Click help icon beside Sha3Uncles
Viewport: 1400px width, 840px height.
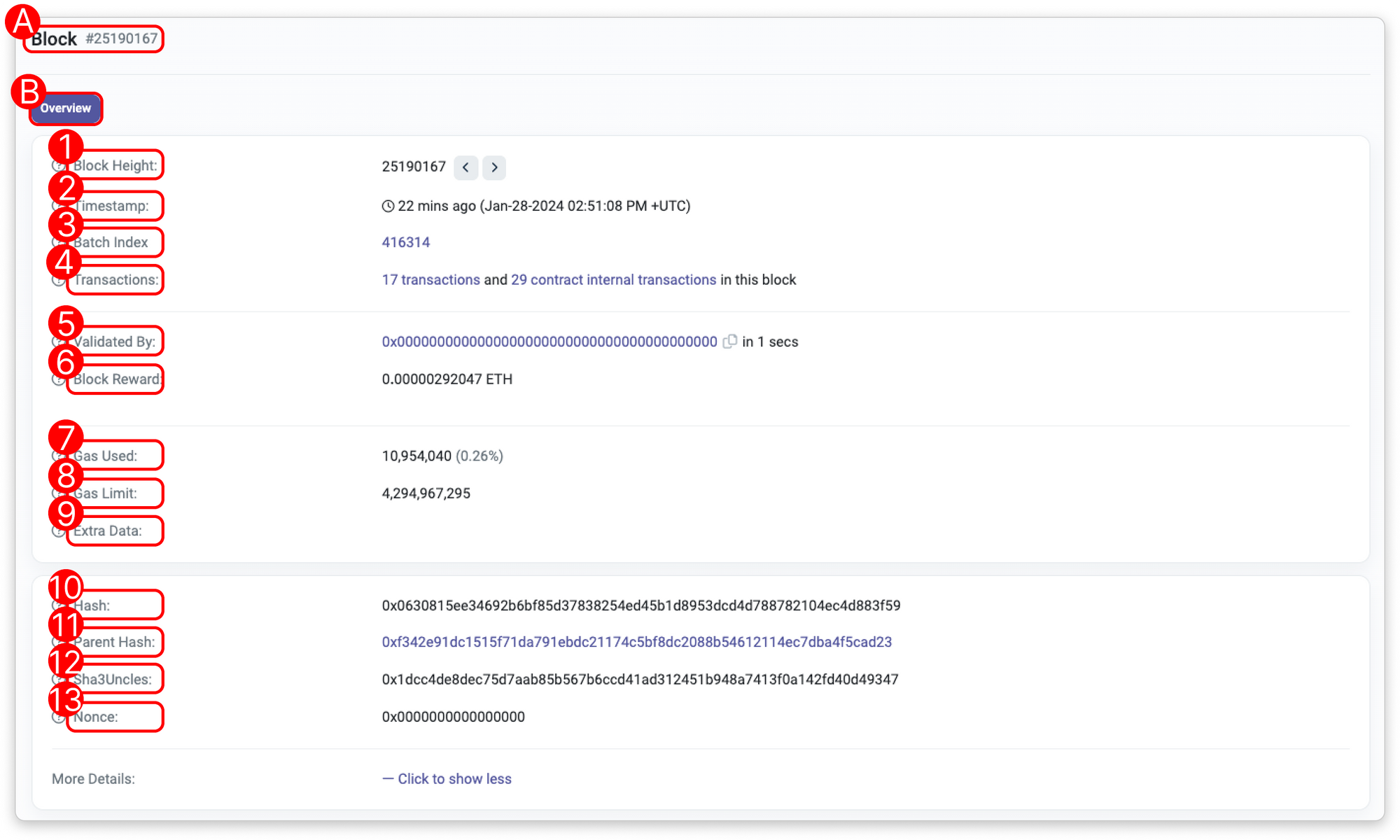point(58,679)
